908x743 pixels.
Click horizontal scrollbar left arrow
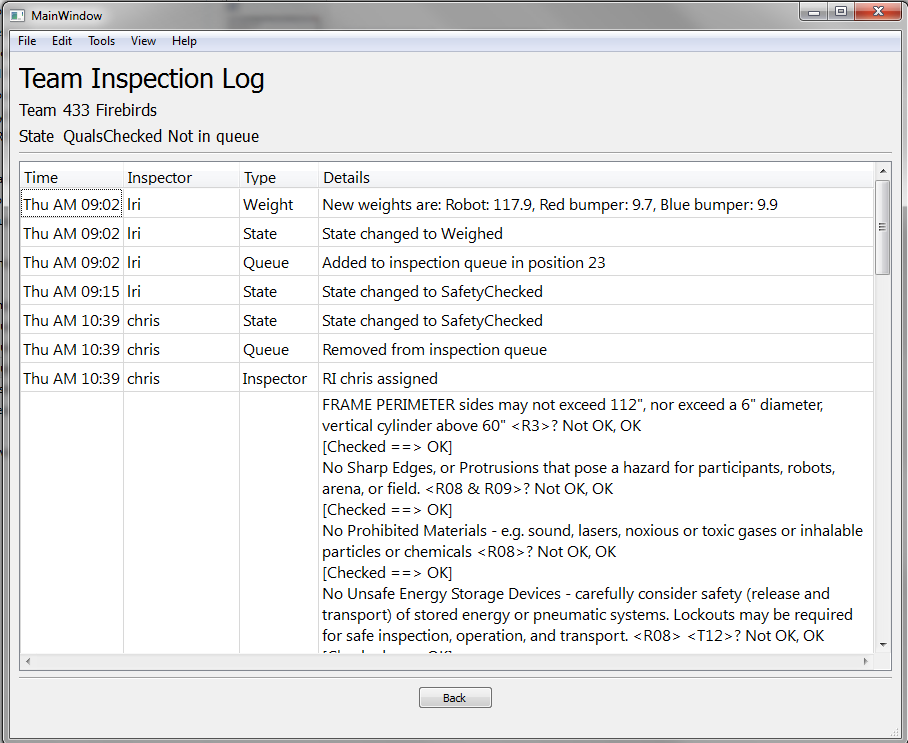point(28,661)
